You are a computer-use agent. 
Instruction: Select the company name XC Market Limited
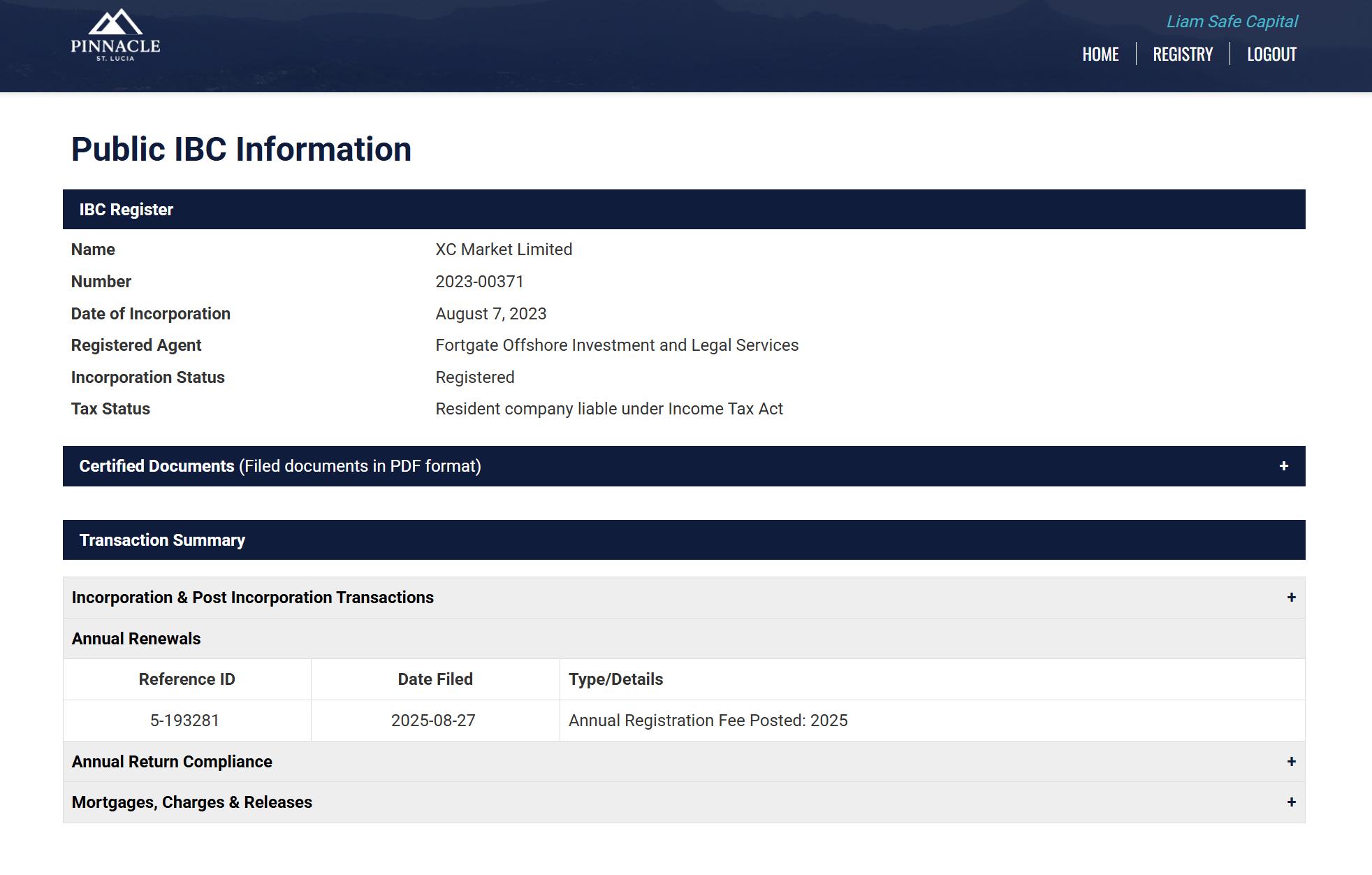point(504,250)
